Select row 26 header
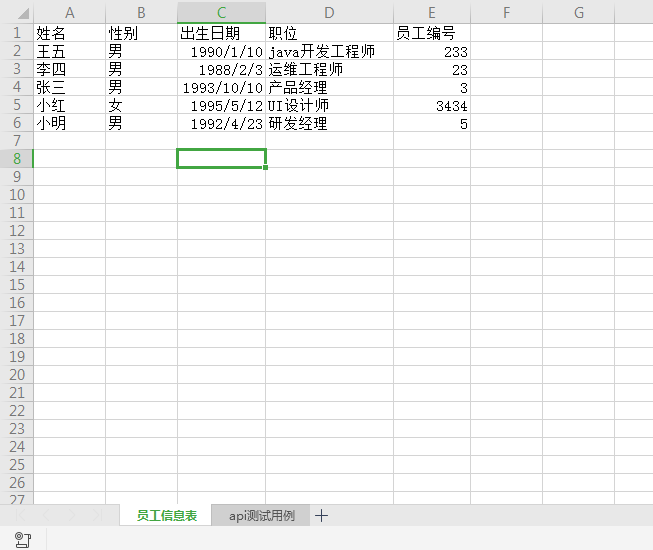The height and width of the screenshot is (550, 653). pyautogui.click(x=17, y=483)
